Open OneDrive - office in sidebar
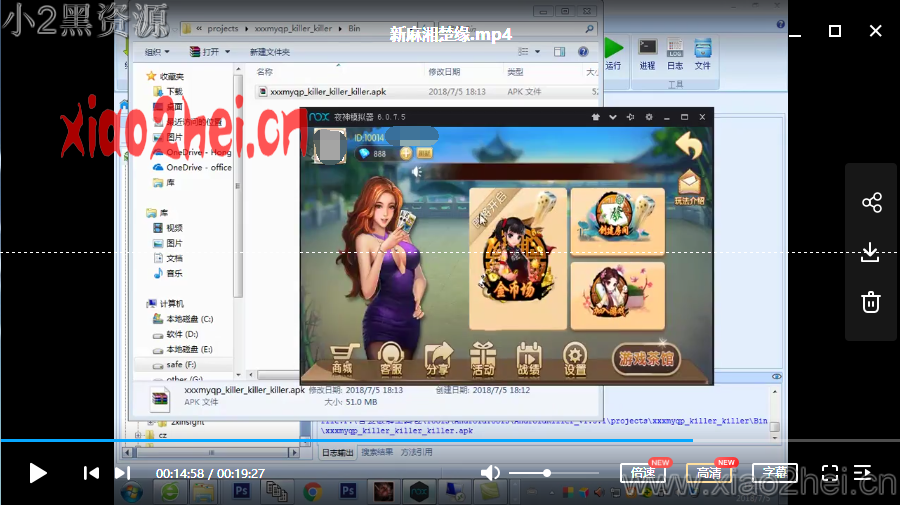The height and width of the screenshot is (505, 900). [x=192, y=168]
